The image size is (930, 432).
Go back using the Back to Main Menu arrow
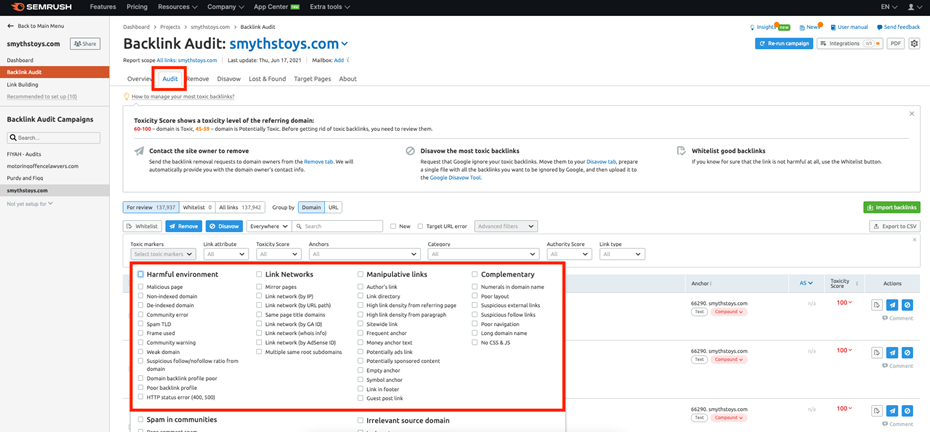[x=36, y=26]
